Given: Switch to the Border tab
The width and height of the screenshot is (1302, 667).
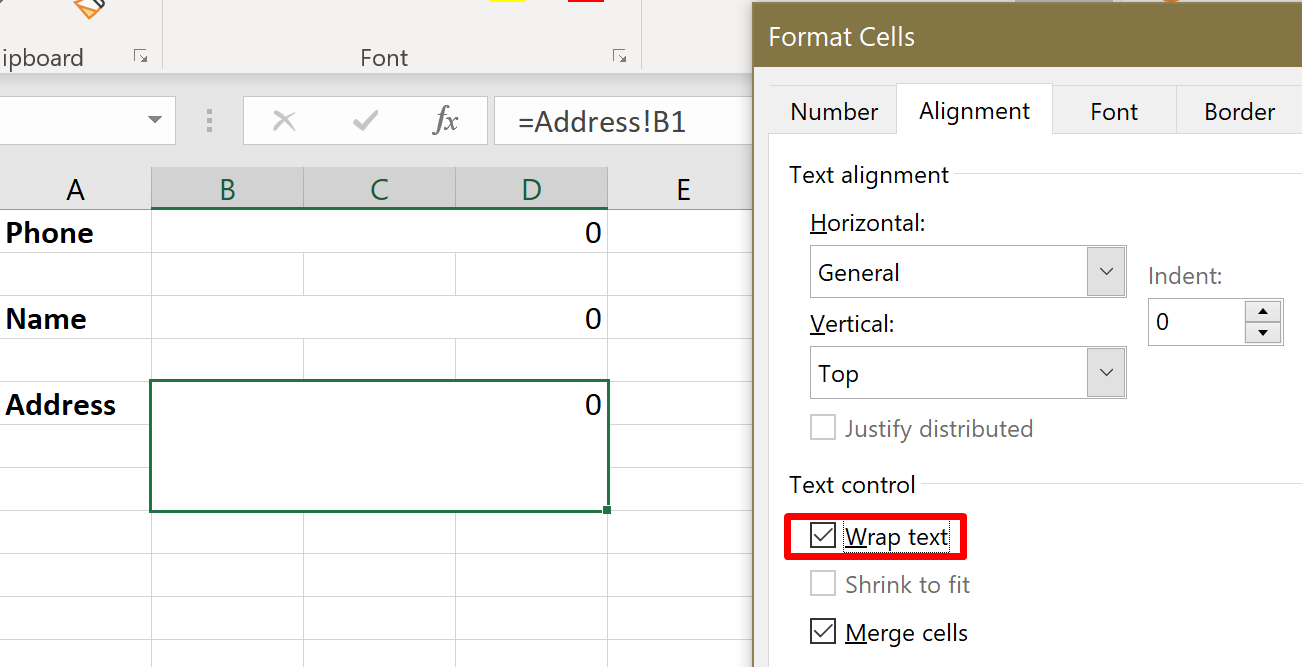Looking at the screenshot, I should 1239,111.
